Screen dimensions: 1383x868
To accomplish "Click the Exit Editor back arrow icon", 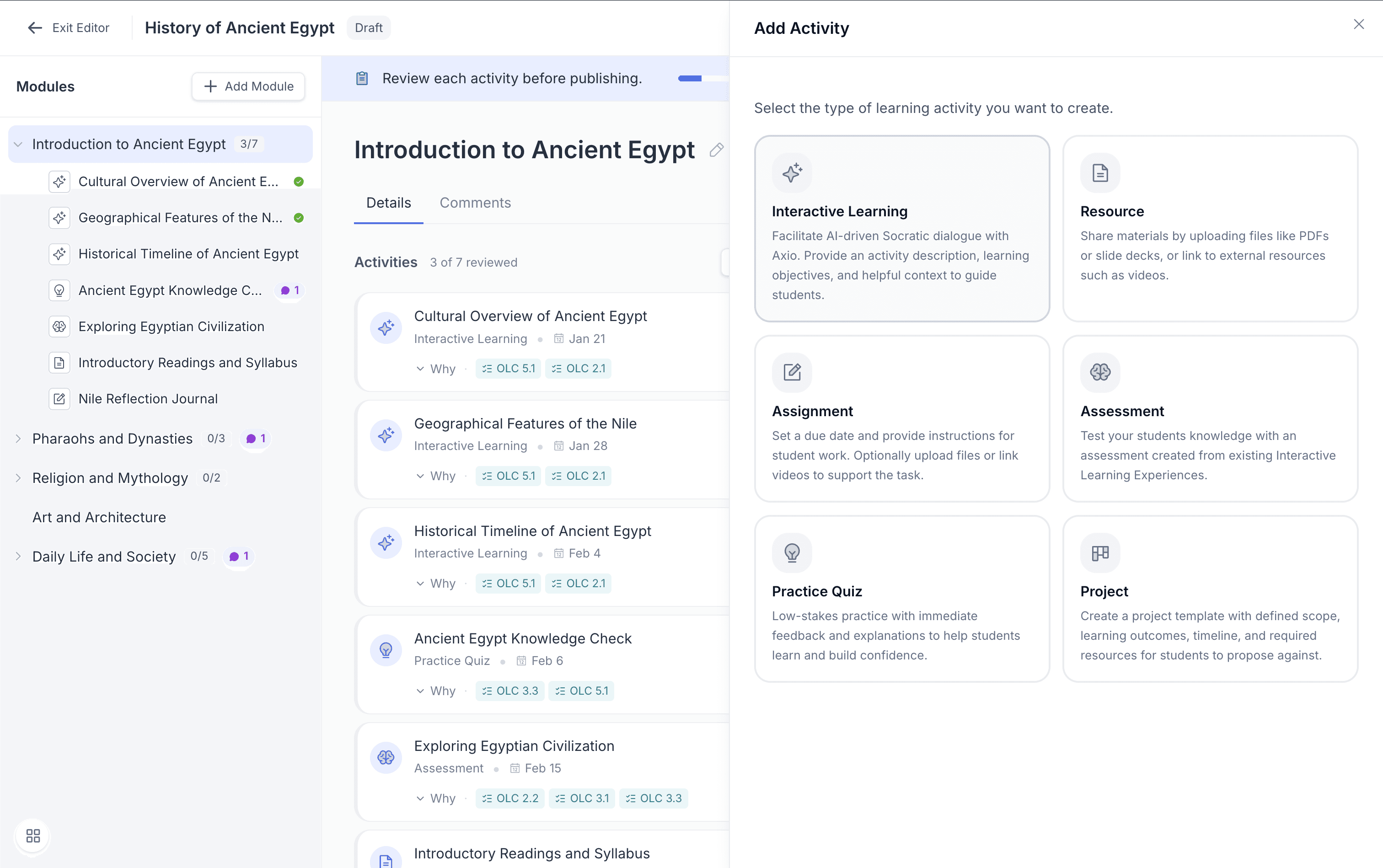I will tap(35, 27).
